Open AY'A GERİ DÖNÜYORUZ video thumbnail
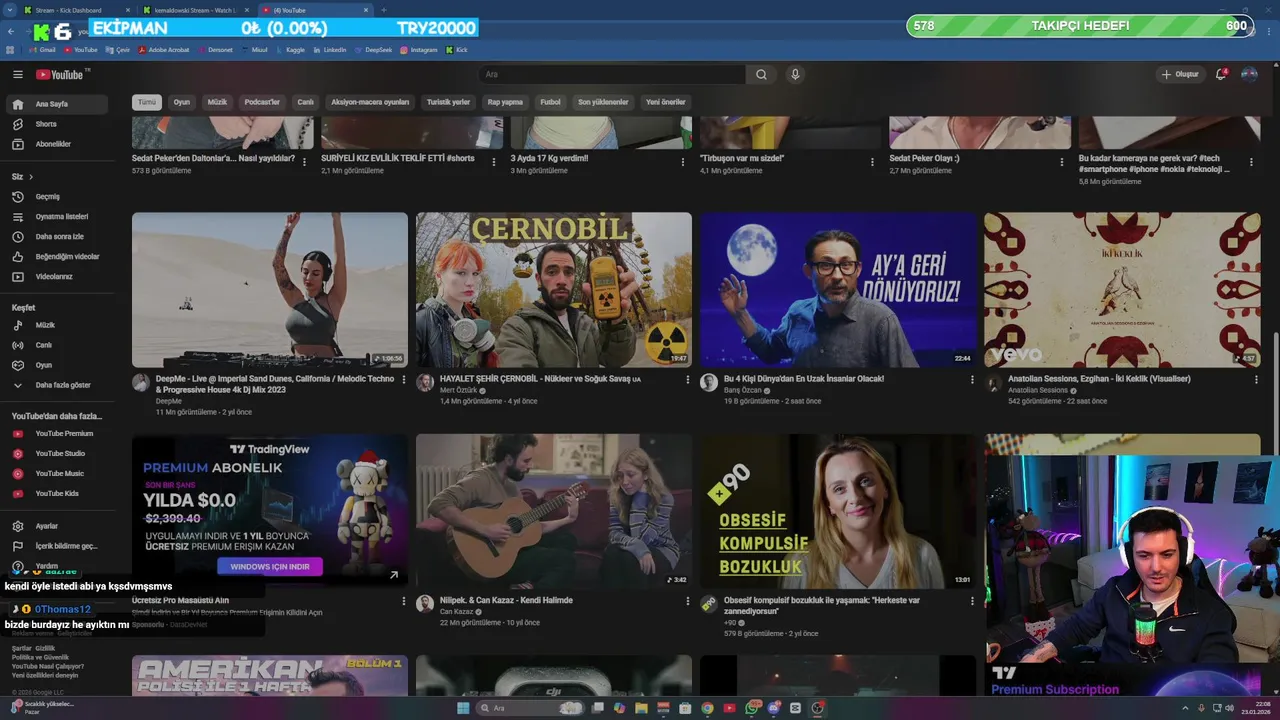The image size is (1280, 720). coord(838,290)
